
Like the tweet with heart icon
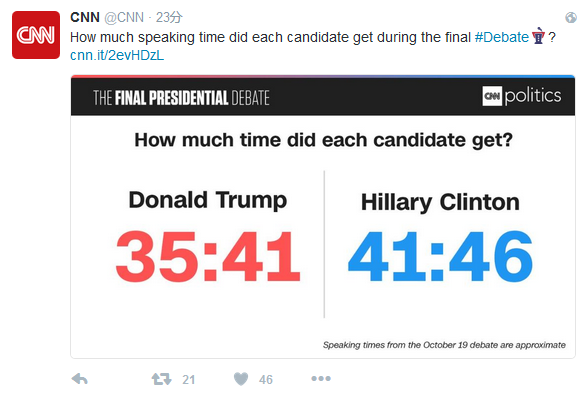coord(241,379)
